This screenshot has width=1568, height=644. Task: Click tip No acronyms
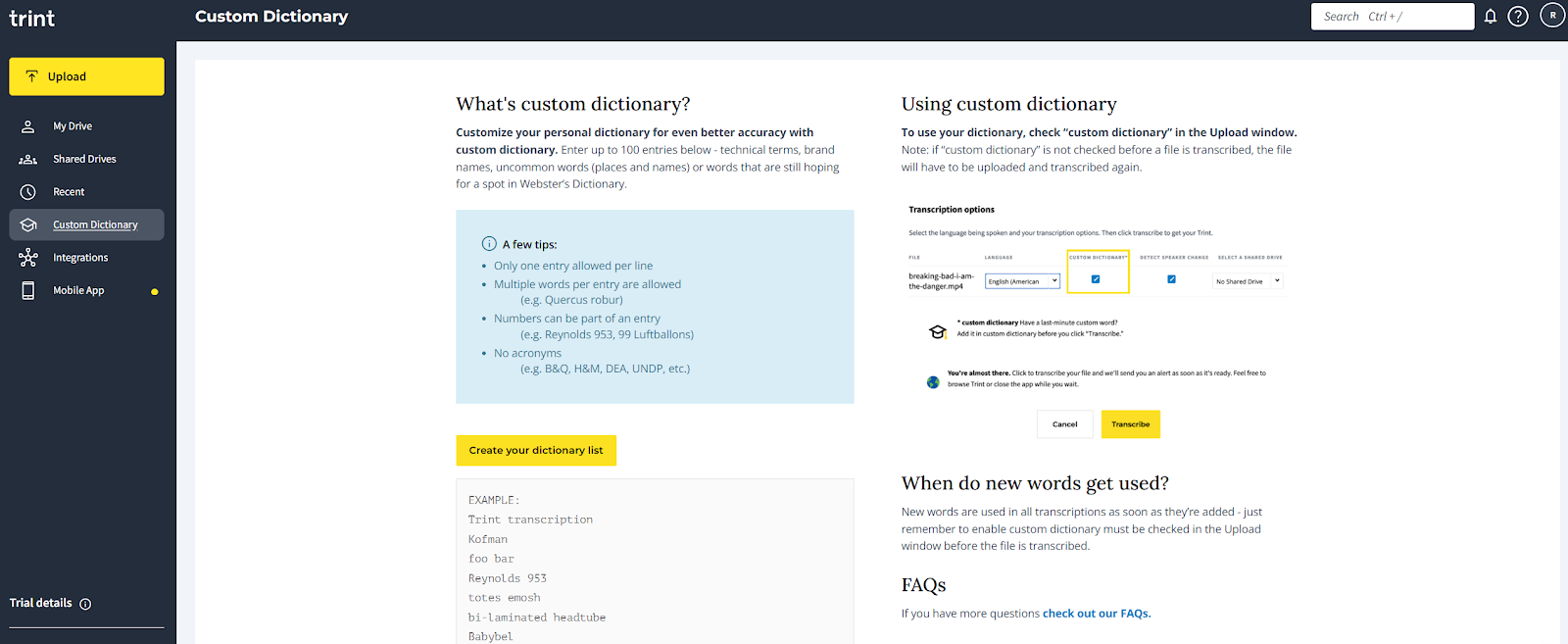click(x=527, y=353)
